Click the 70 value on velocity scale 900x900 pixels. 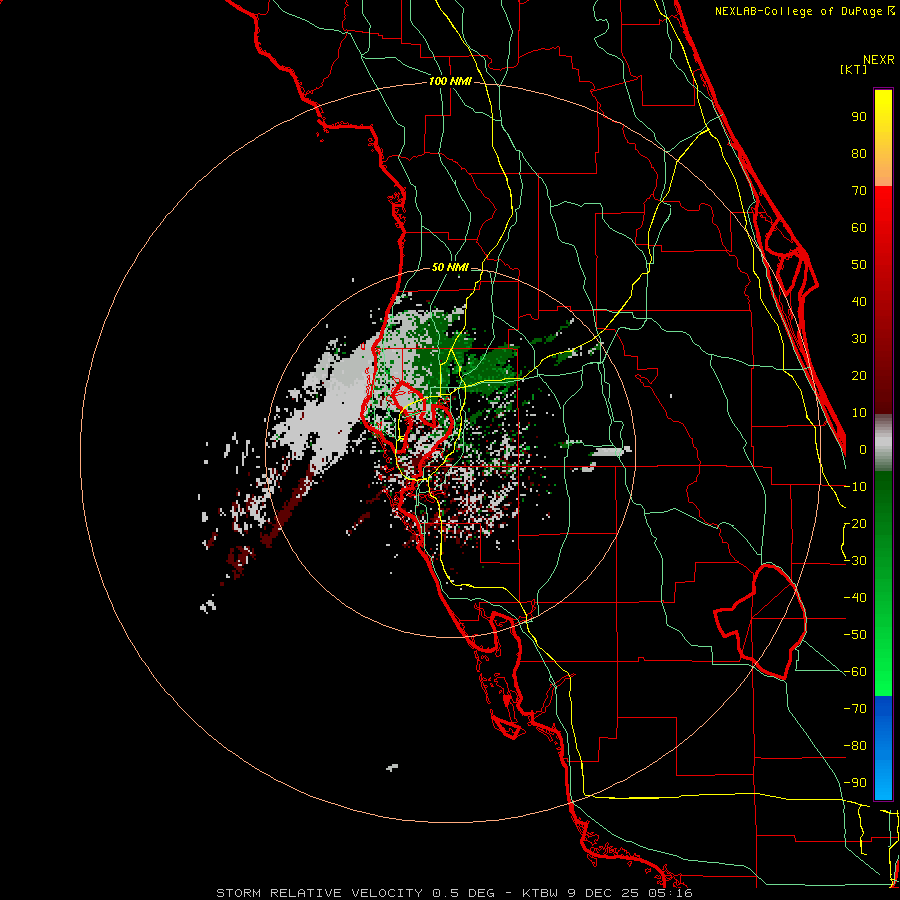(859, 191)
